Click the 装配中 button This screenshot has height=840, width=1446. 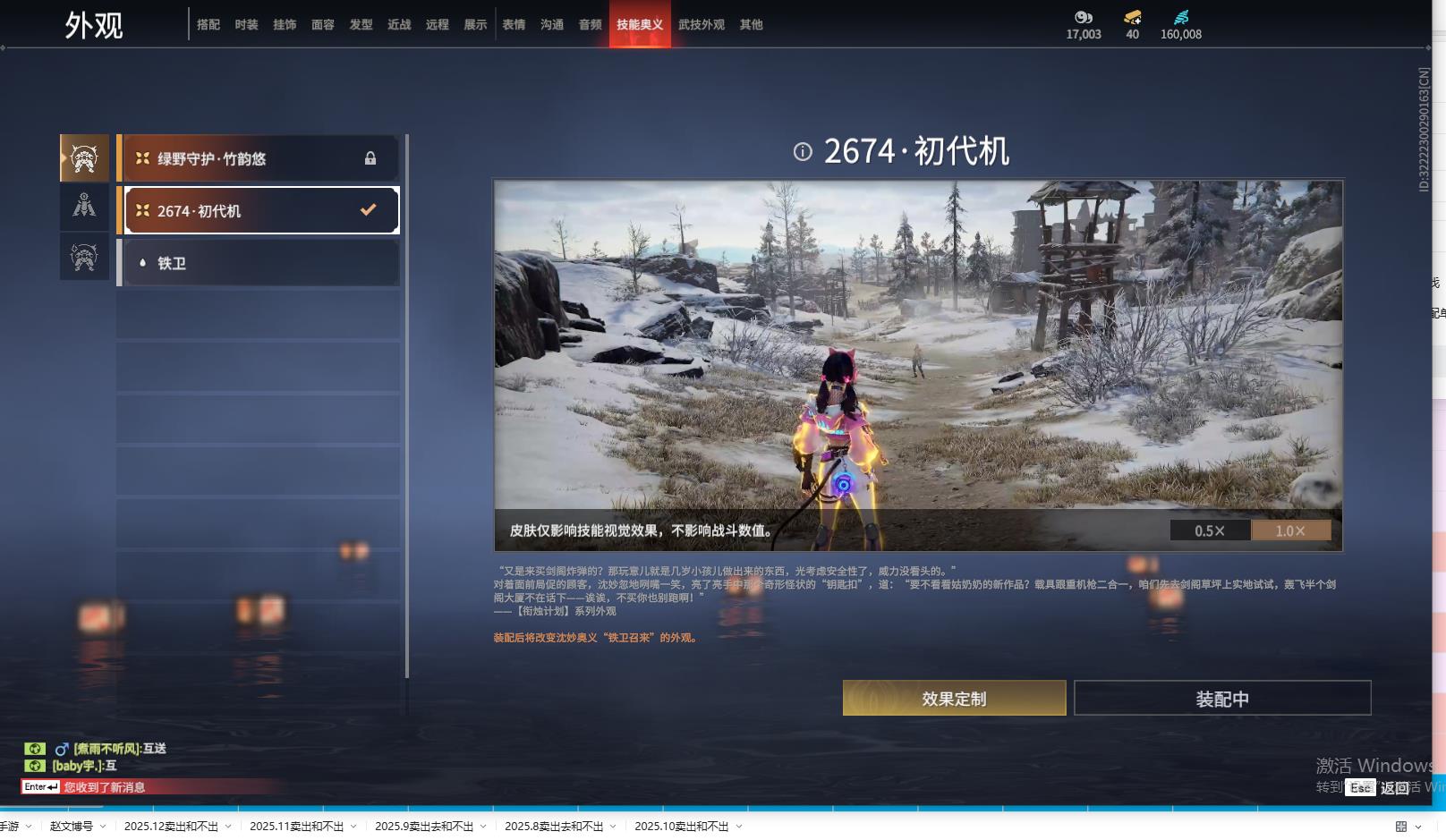(1222, 699)
